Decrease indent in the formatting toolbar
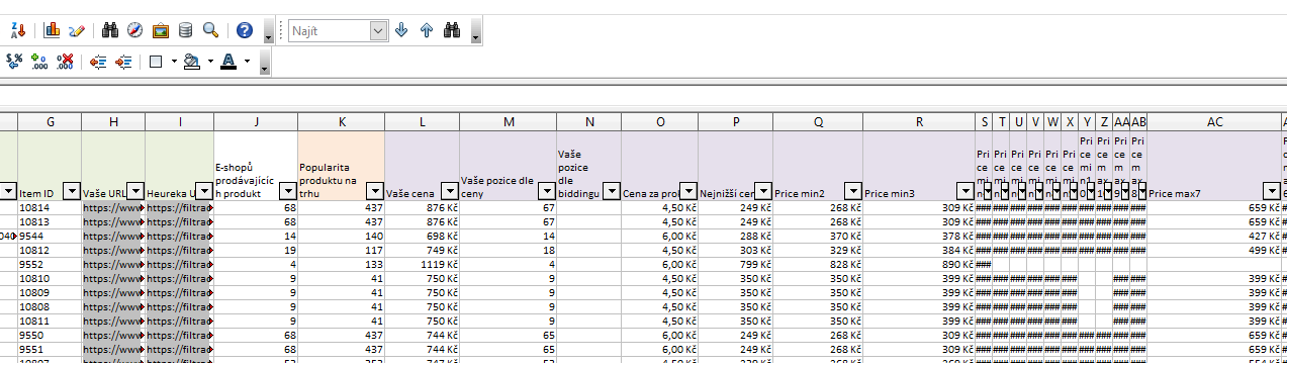 click(98, 61)
